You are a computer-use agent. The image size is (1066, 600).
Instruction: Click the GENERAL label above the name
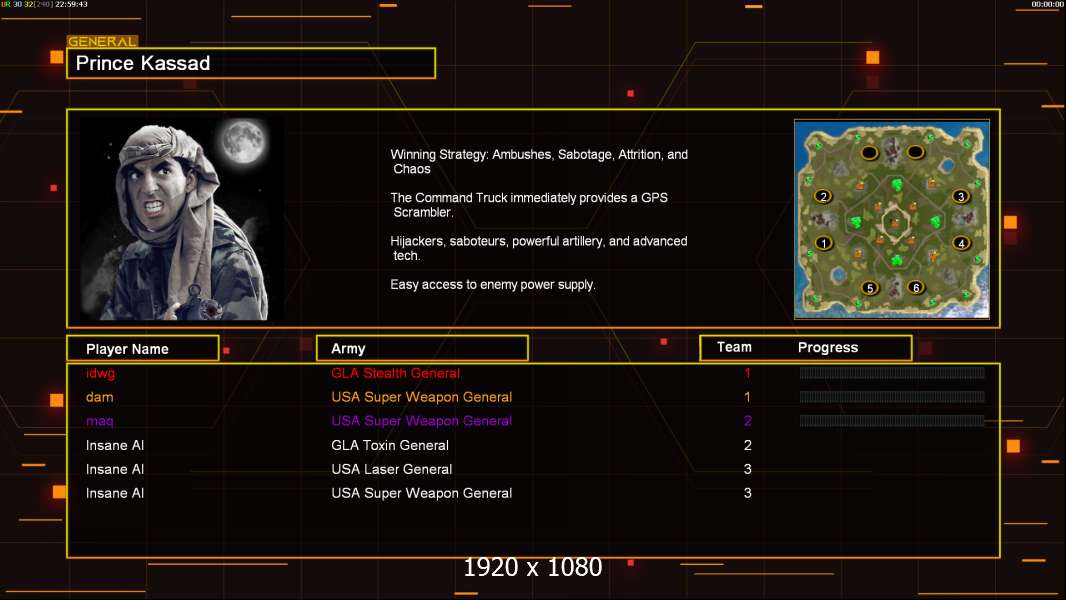click(102, 41)
